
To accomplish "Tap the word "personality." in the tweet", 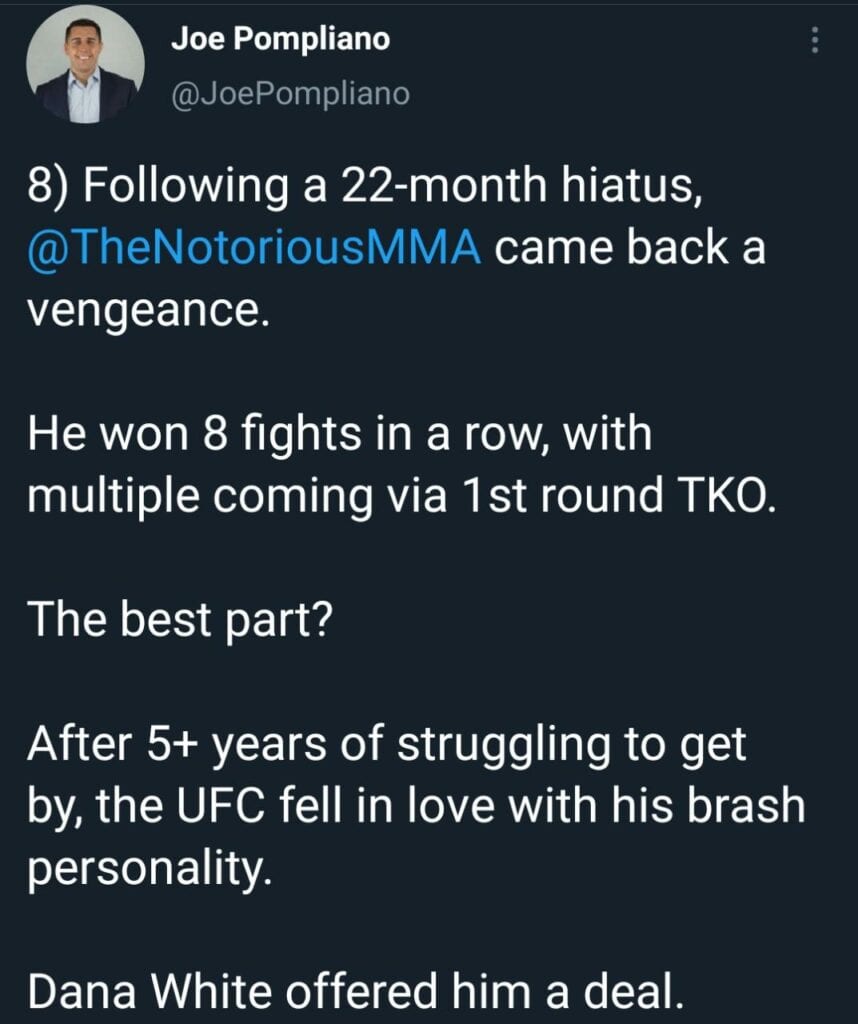I will pos(149,869).
